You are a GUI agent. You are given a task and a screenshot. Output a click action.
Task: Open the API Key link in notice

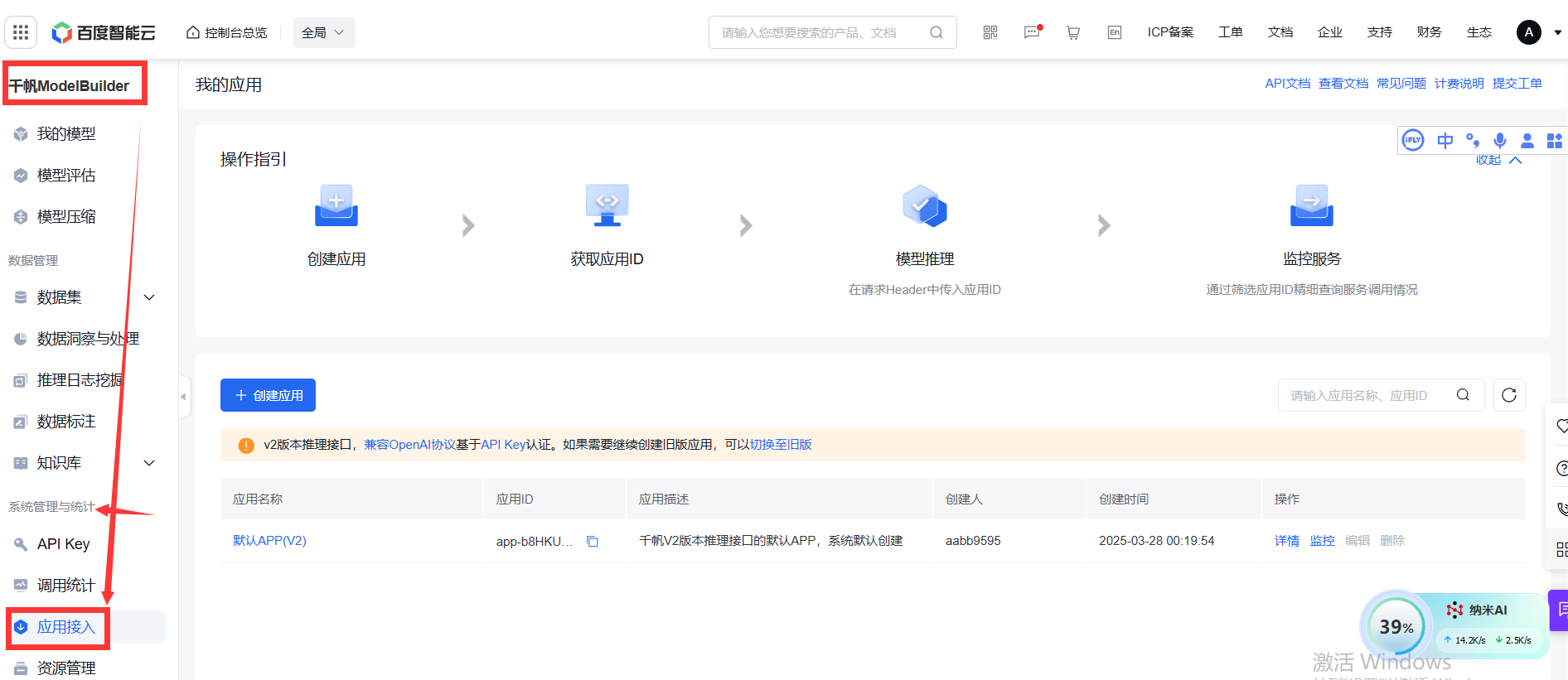504,445
